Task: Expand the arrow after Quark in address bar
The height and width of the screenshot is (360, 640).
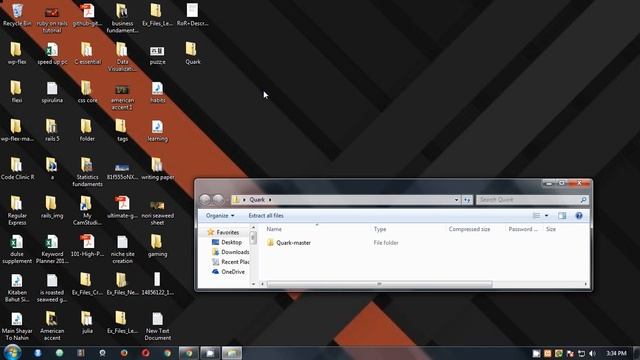Action: pos(270,200)
